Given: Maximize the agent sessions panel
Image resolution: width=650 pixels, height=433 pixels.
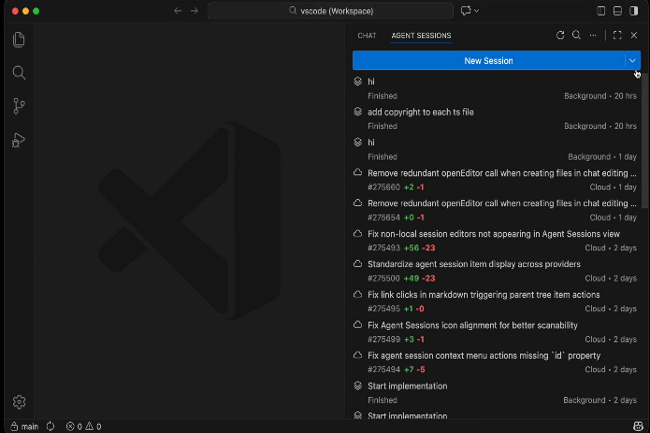Looking at the screenshot, I should coord(617,35).
